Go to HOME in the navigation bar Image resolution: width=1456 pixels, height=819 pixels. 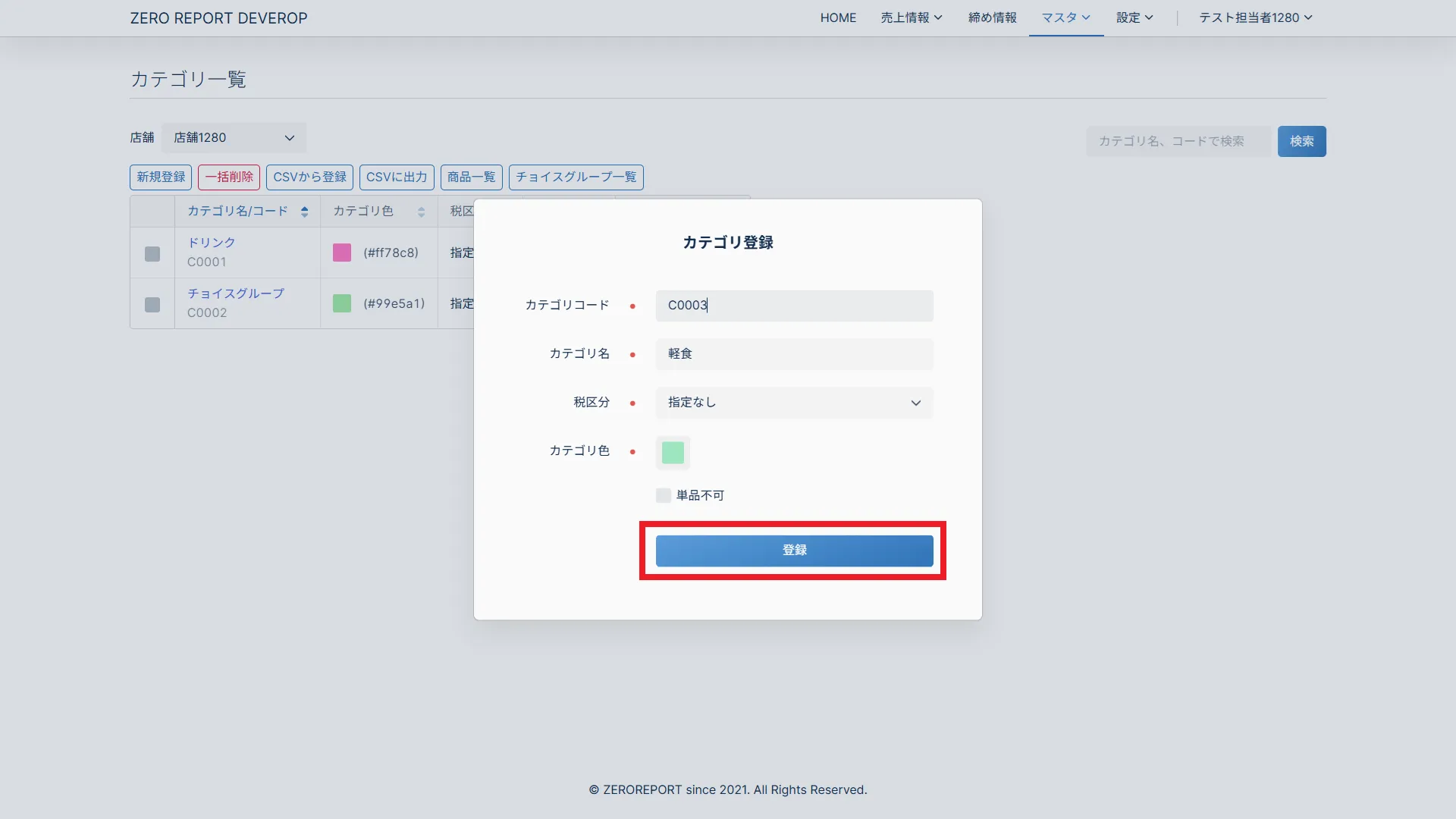tap(838, 17)
